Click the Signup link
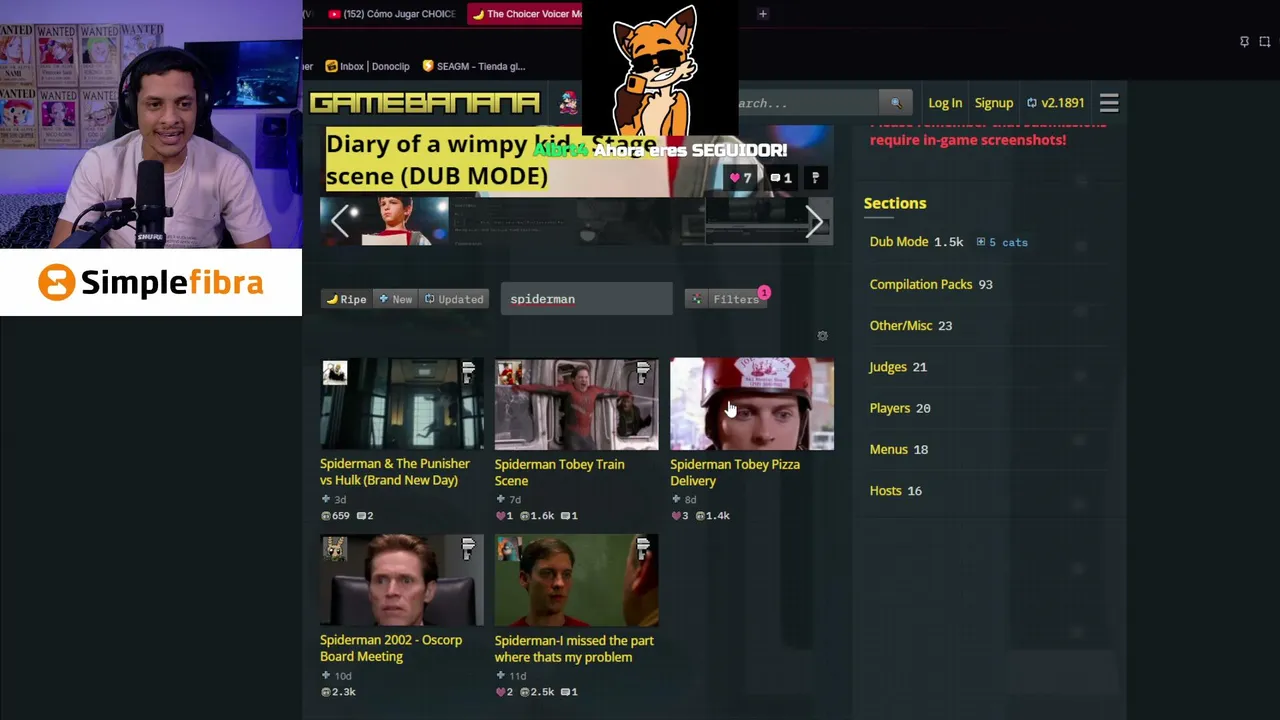 994,103
